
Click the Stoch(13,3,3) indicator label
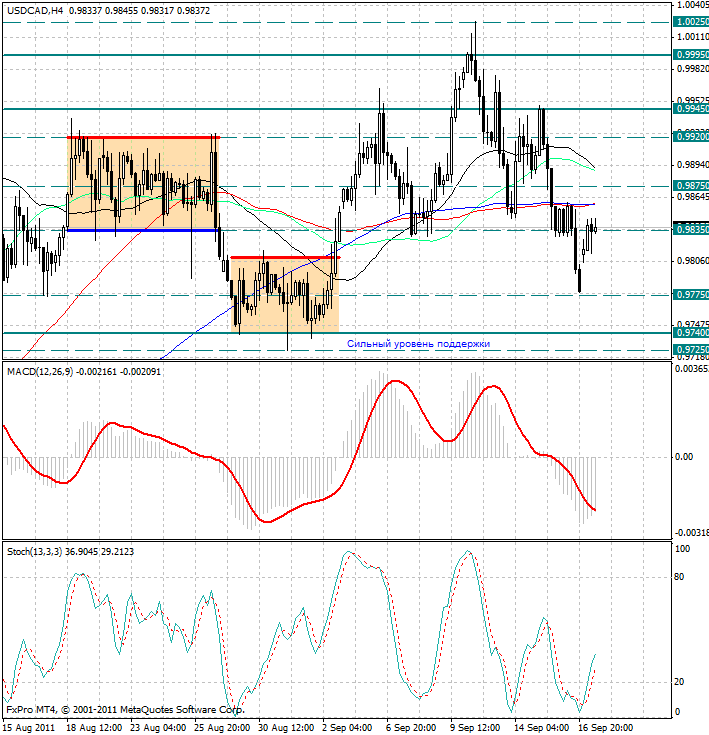click(x=38, y=551)
